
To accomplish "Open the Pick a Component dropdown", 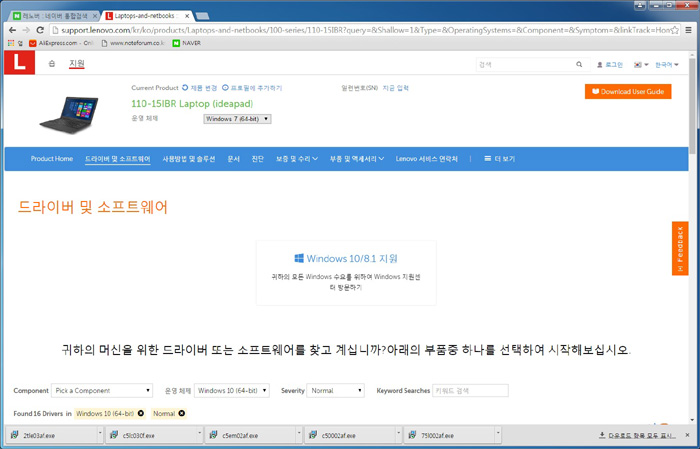I will [102, 391].
